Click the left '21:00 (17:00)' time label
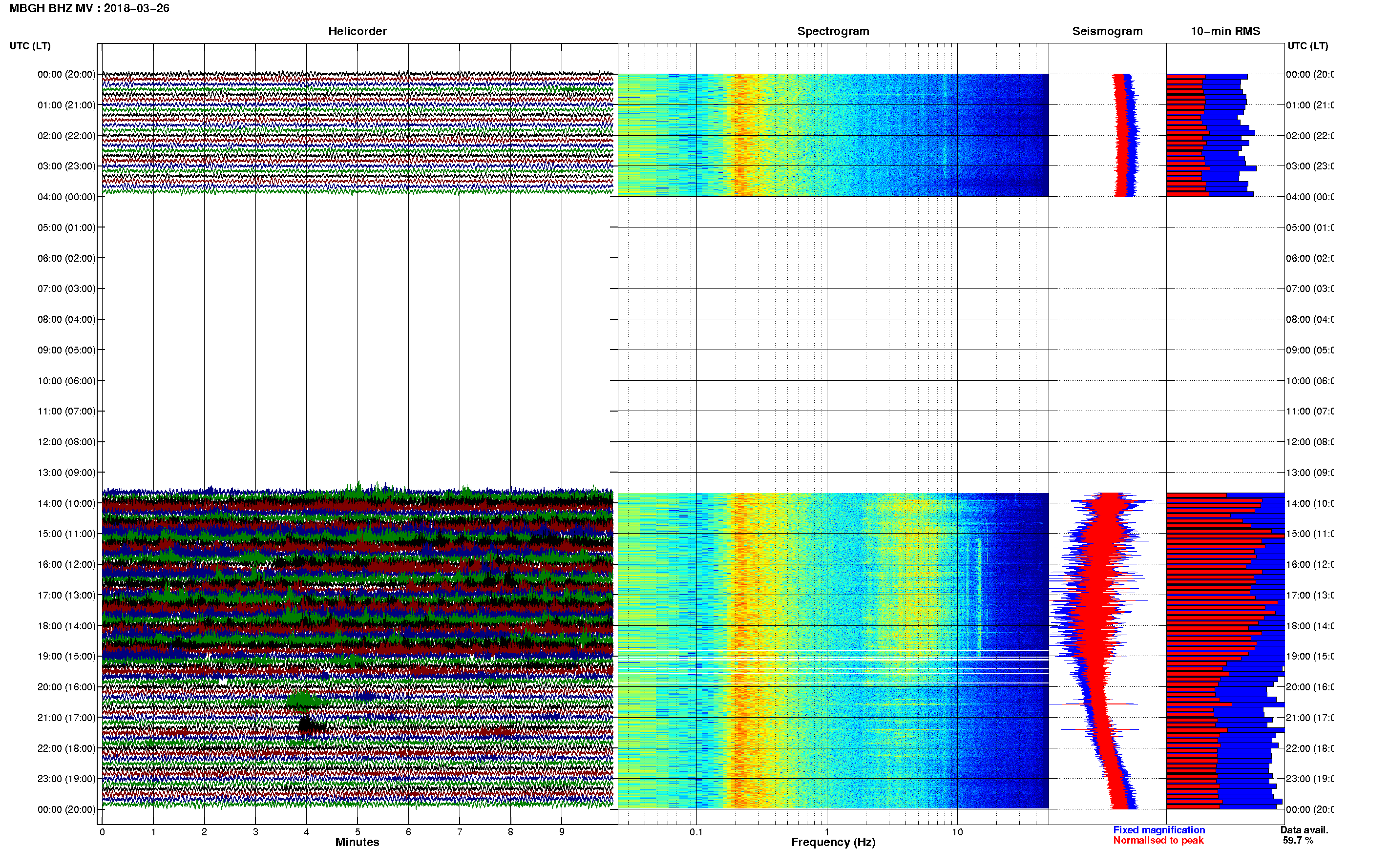Image resolution: width=1389 pixels, height=868 pixels. pos(66,718)
